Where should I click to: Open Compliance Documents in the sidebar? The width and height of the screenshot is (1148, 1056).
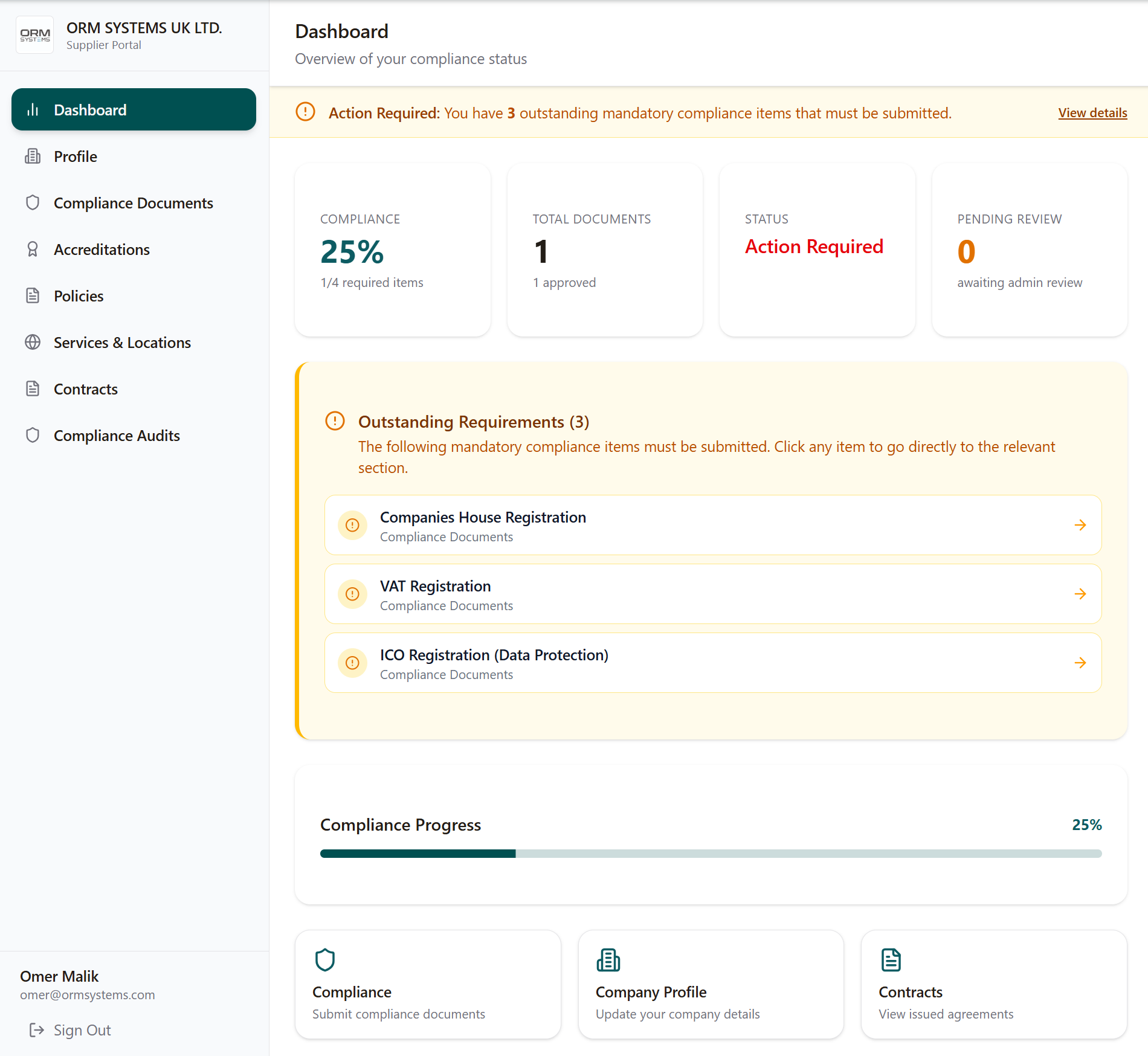click(x=134, y=203)
